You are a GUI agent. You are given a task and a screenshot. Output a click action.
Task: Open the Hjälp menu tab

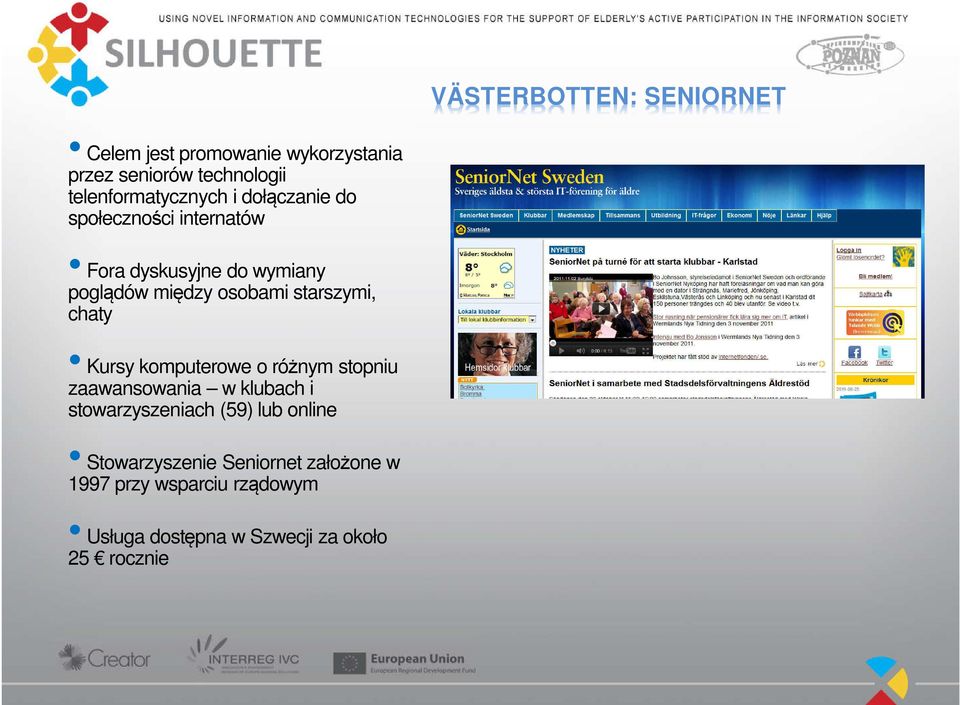(x=824, y=215)
